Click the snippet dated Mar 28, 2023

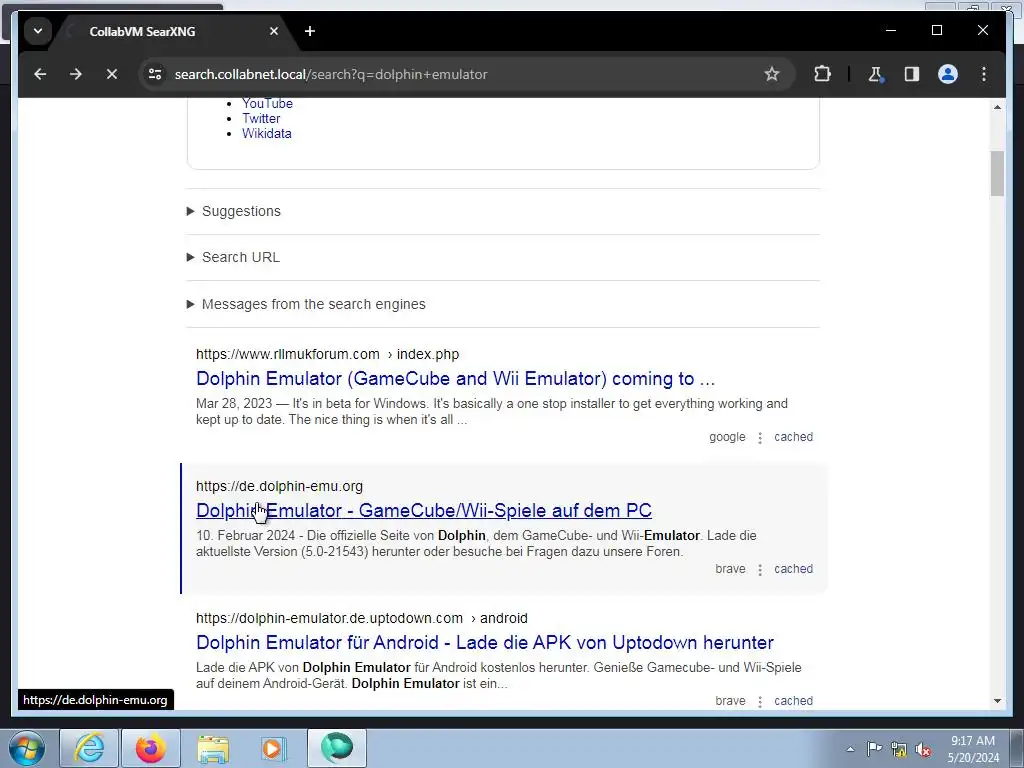(492, 411)
